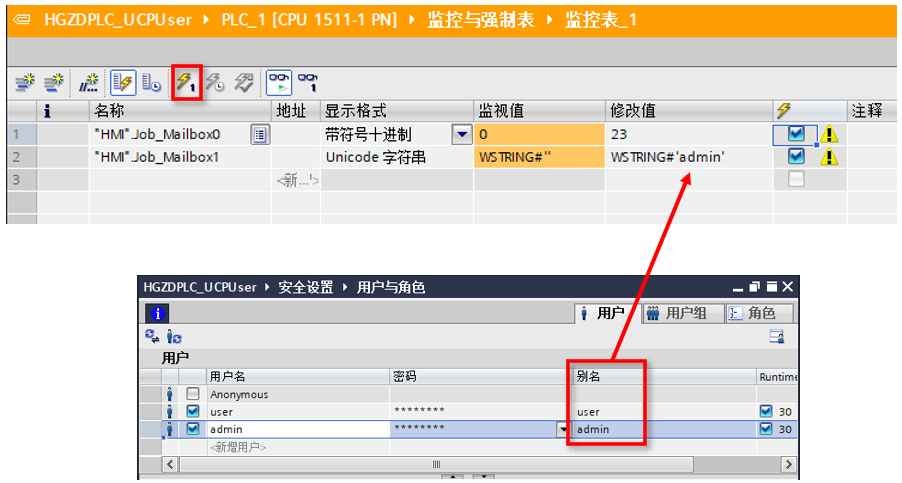Click the breadcrumb back arrow icon
Viewport: 902px width, 483px height.
(22, 20)
